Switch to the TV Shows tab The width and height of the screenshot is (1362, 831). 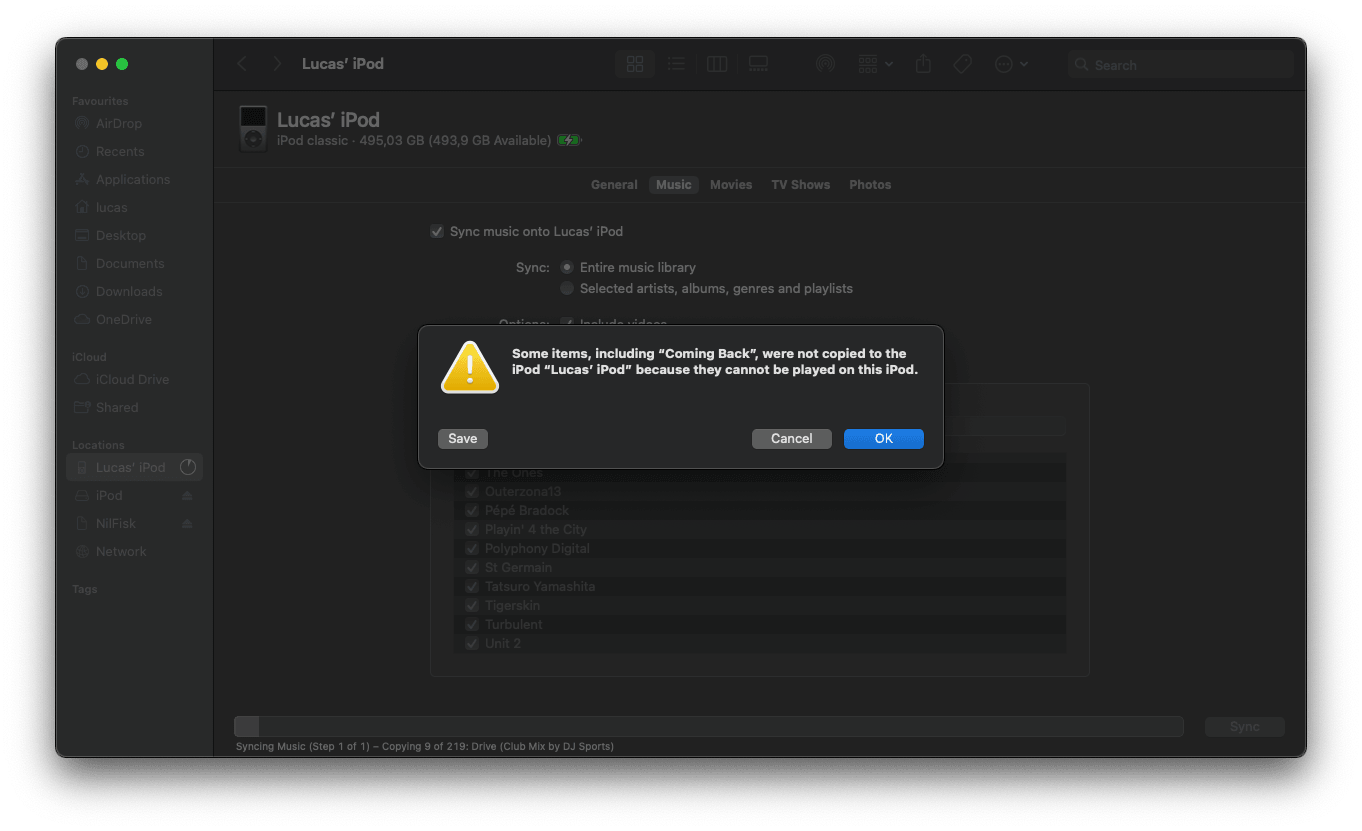coord(801,185)
